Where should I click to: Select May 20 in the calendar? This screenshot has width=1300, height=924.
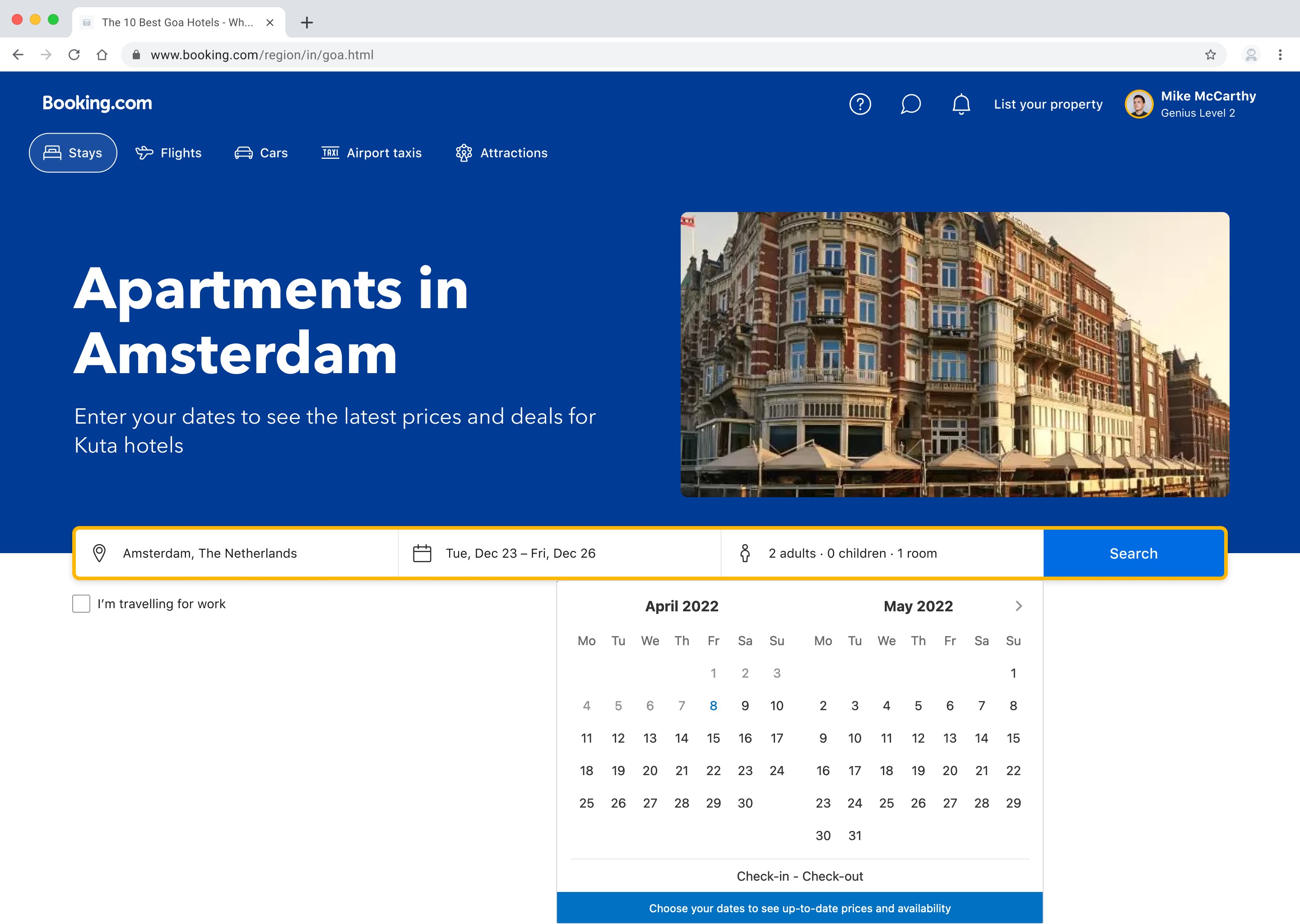pyautogui.click(x=949, y=771)
